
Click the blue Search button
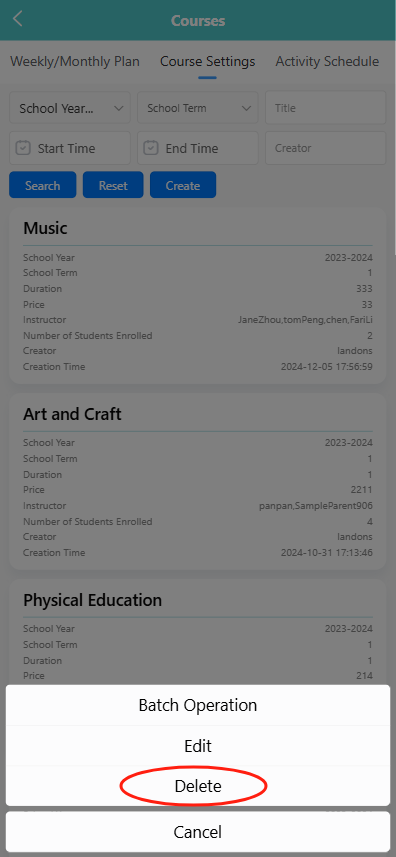pyautogui.click(x=43, y=185)
